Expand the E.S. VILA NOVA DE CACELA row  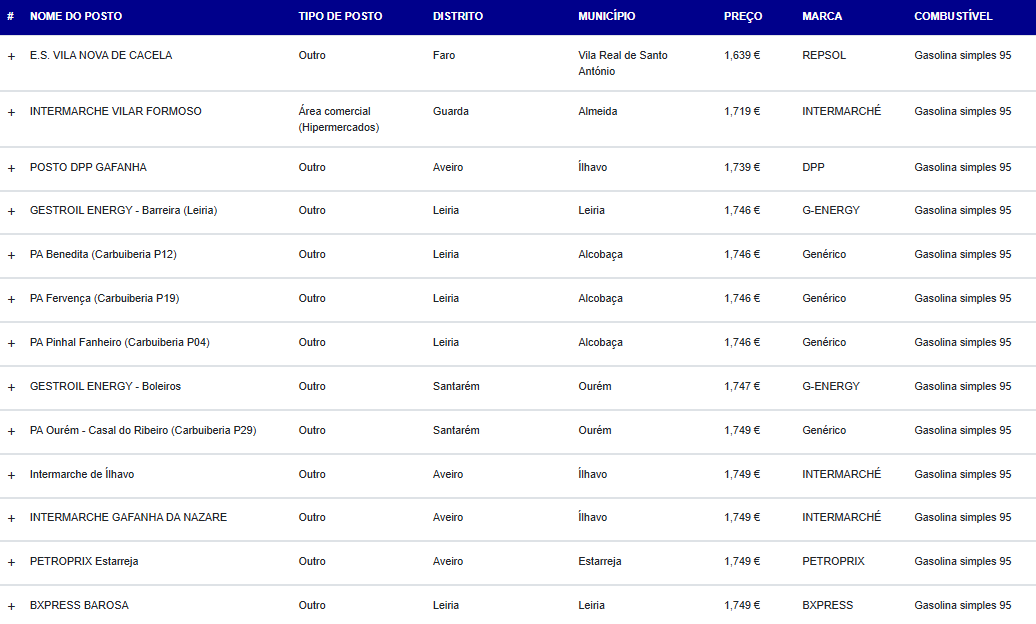point(11,57)
